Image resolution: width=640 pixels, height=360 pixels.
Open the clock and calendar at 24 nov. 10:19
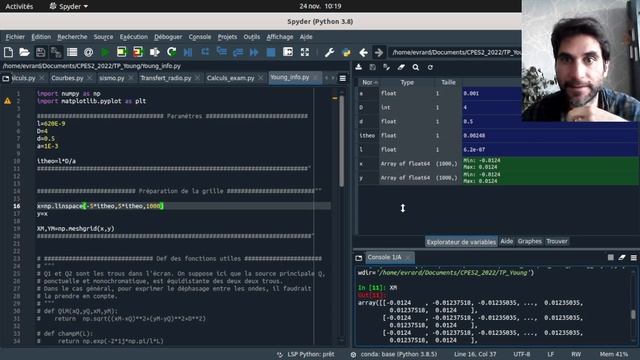click(x=320, y=6)
